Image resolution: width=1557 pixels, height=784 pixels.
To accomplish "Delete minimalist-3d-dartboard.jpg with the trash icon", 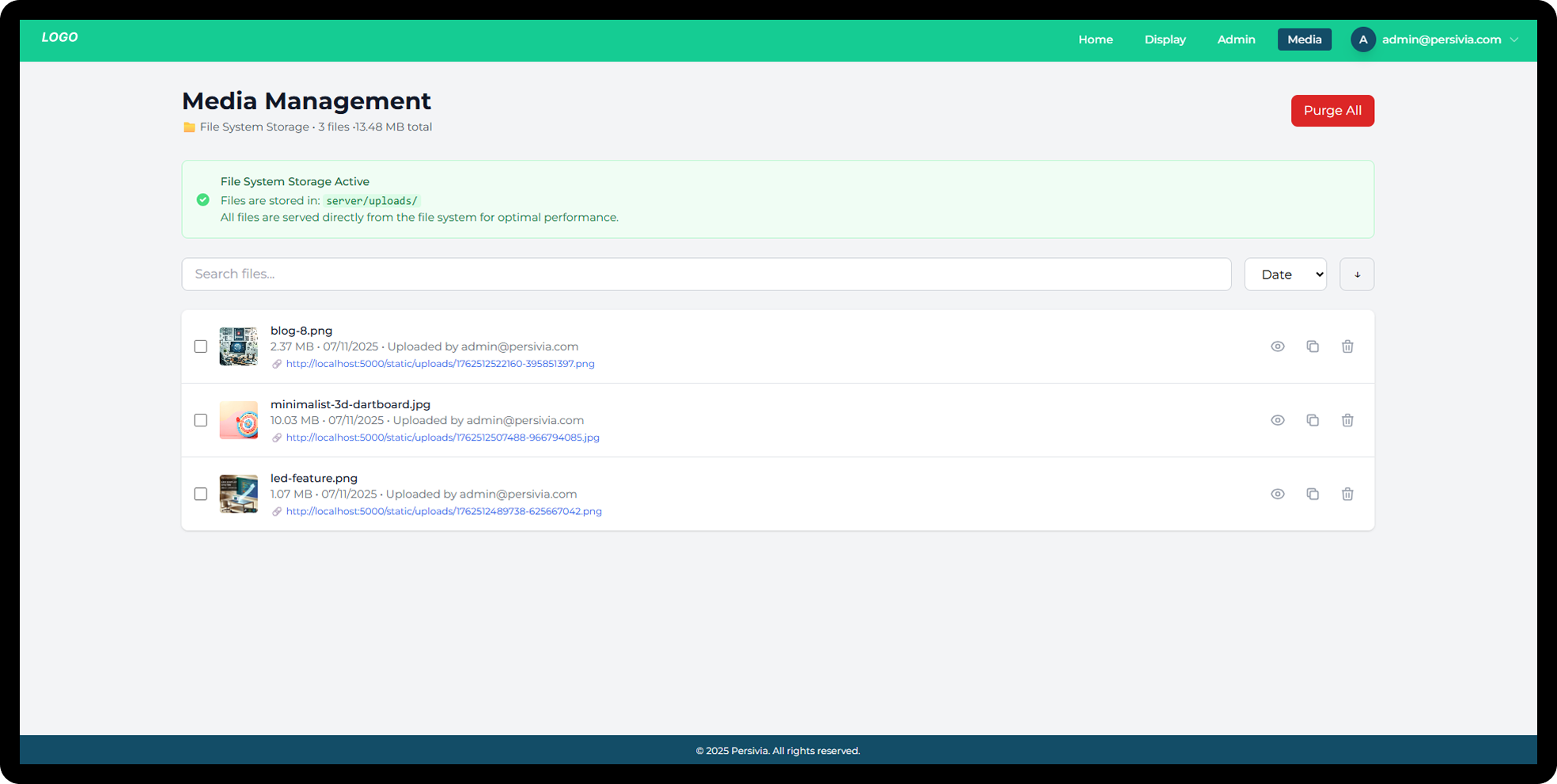I will coord(1347,420).
